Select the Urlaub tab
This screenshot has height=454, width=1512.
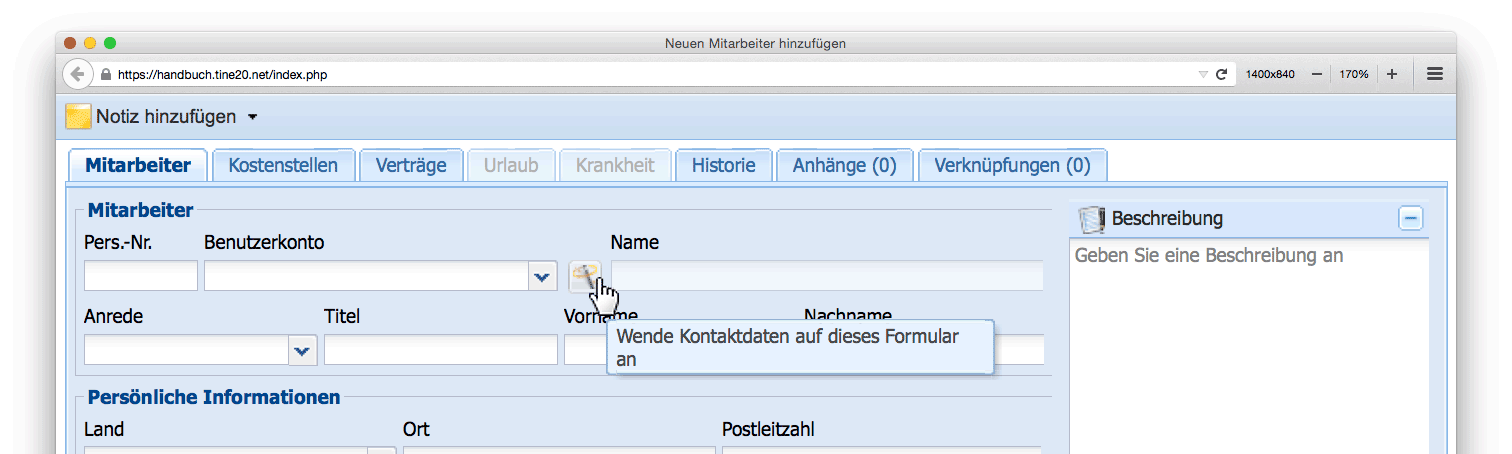tap(511, 165)
